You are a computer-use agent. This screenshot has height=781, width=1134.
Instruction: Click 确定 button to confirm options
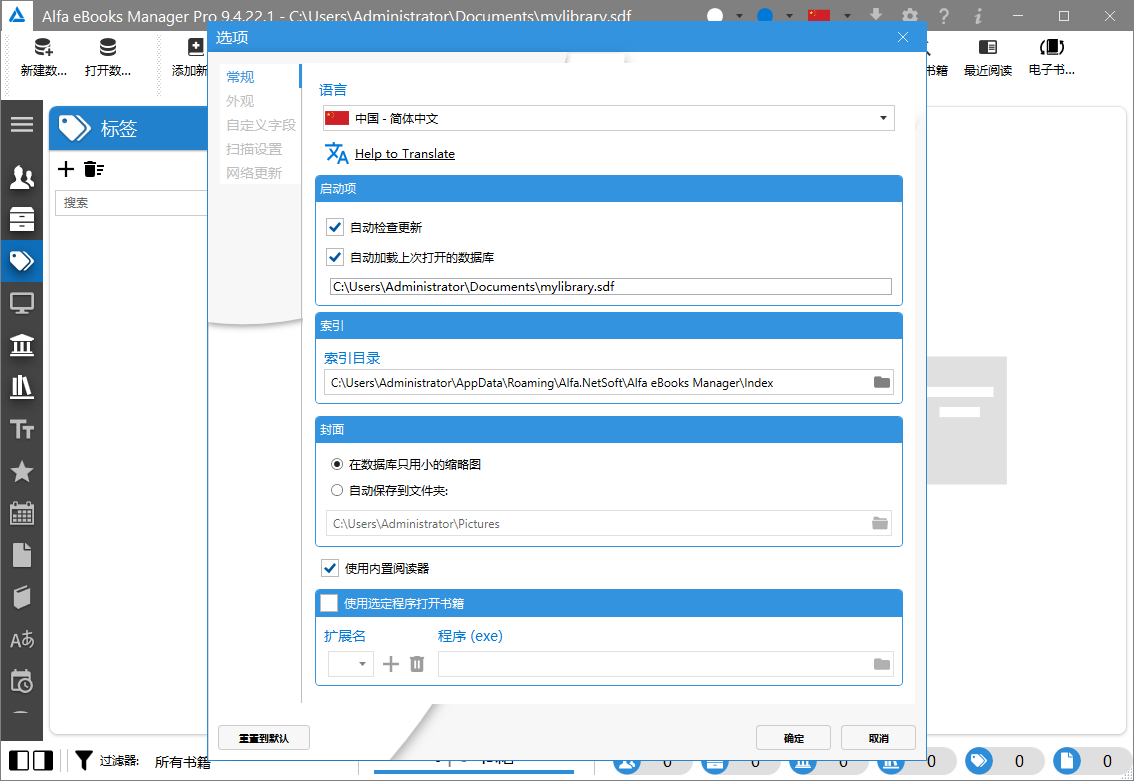[x=793, y=738]
